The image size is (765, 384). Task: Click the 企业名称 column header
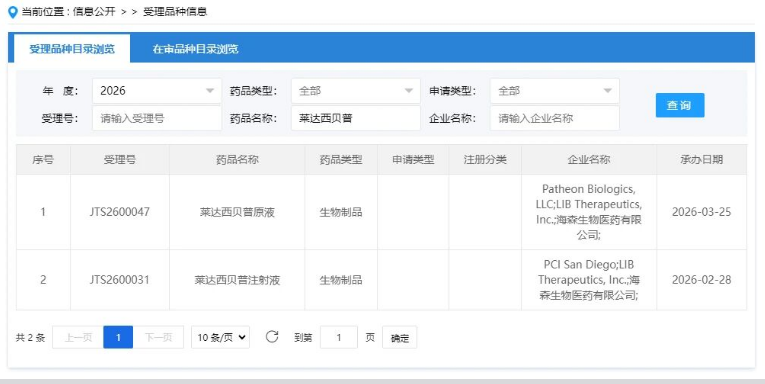[589, 160]
